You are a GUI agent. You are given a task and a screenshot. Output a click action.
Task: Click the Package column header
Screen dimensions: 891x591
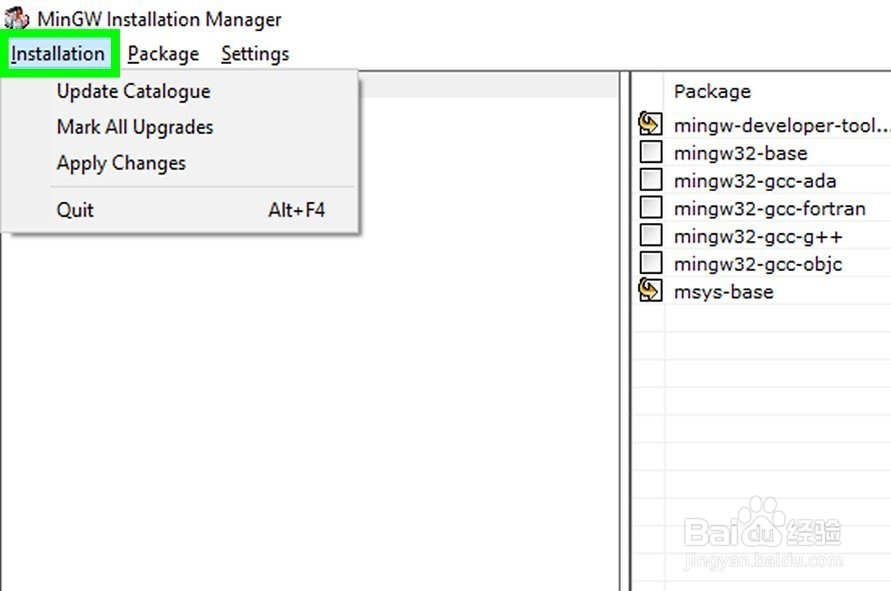(712, 91)
